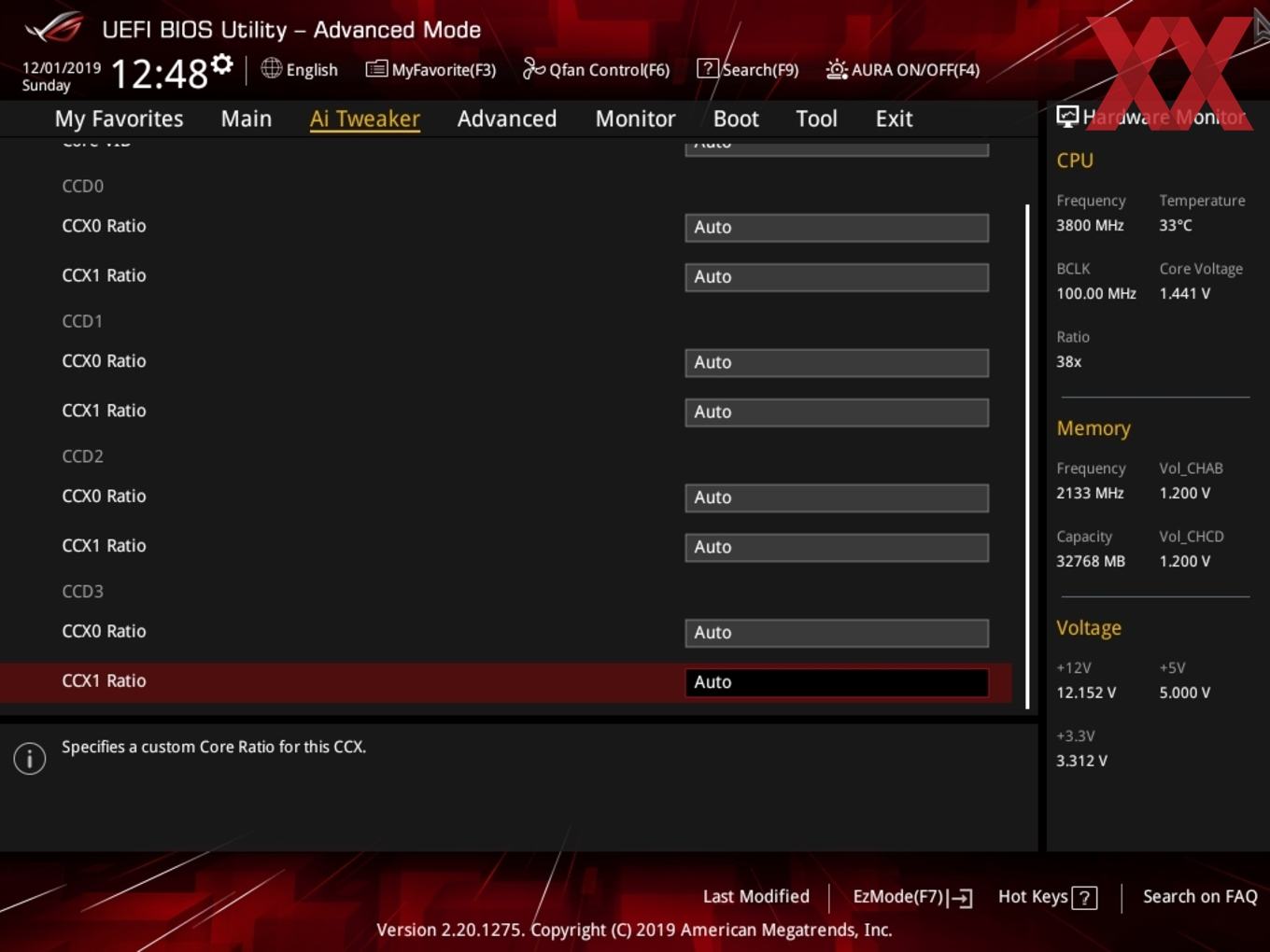The width and height of the screenshot is (1270, 952).
Task: Open Qfan Control(F6)
Action: click(x=609, y=70)
